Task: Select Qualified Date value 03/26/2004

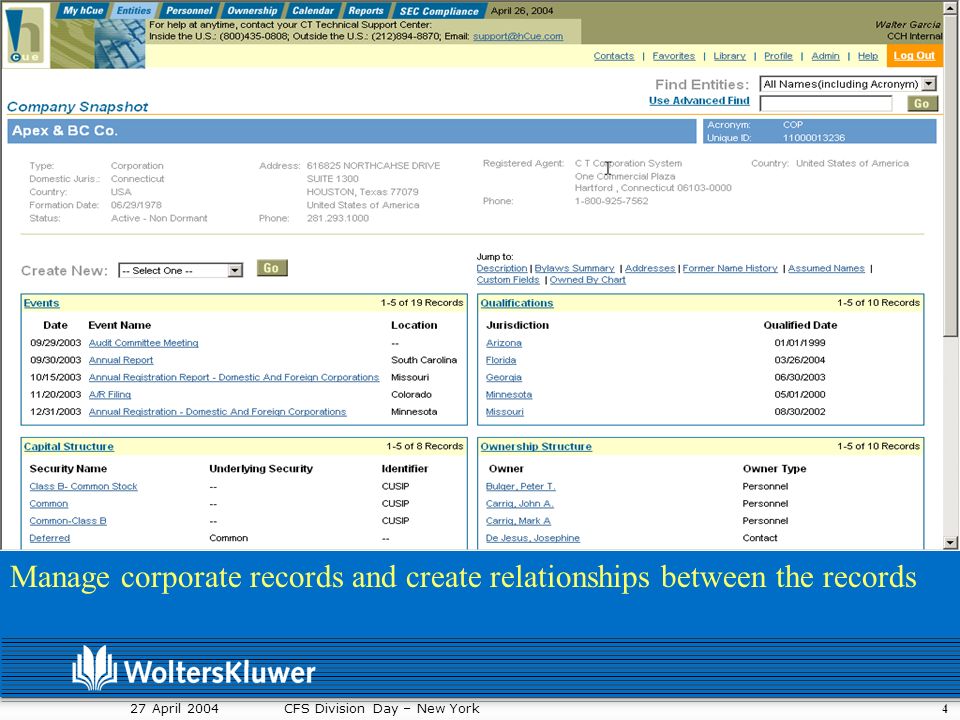Action: coord(800,360)
